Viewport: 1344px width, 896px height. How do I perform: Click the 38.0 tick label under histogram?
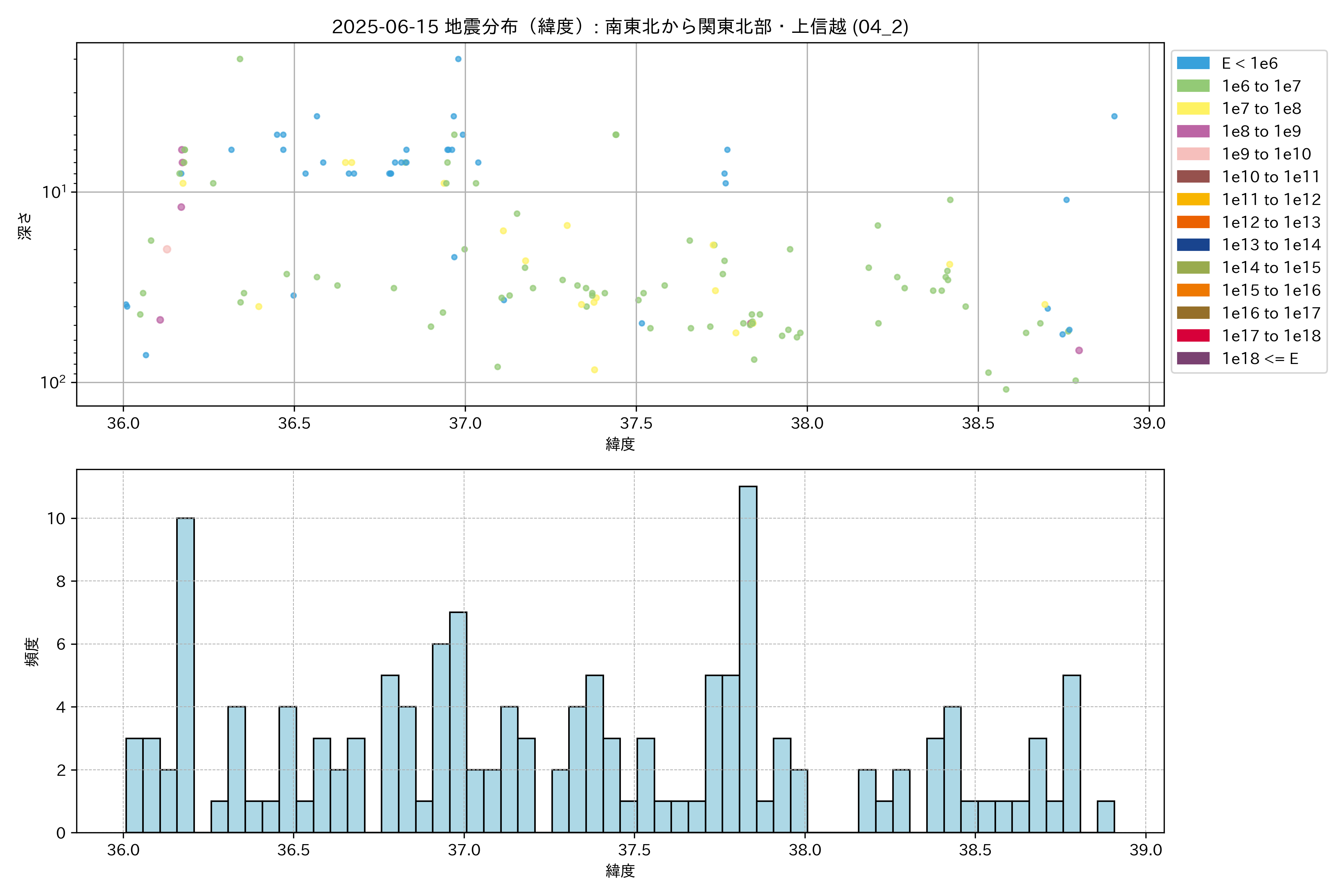point(805,850)
